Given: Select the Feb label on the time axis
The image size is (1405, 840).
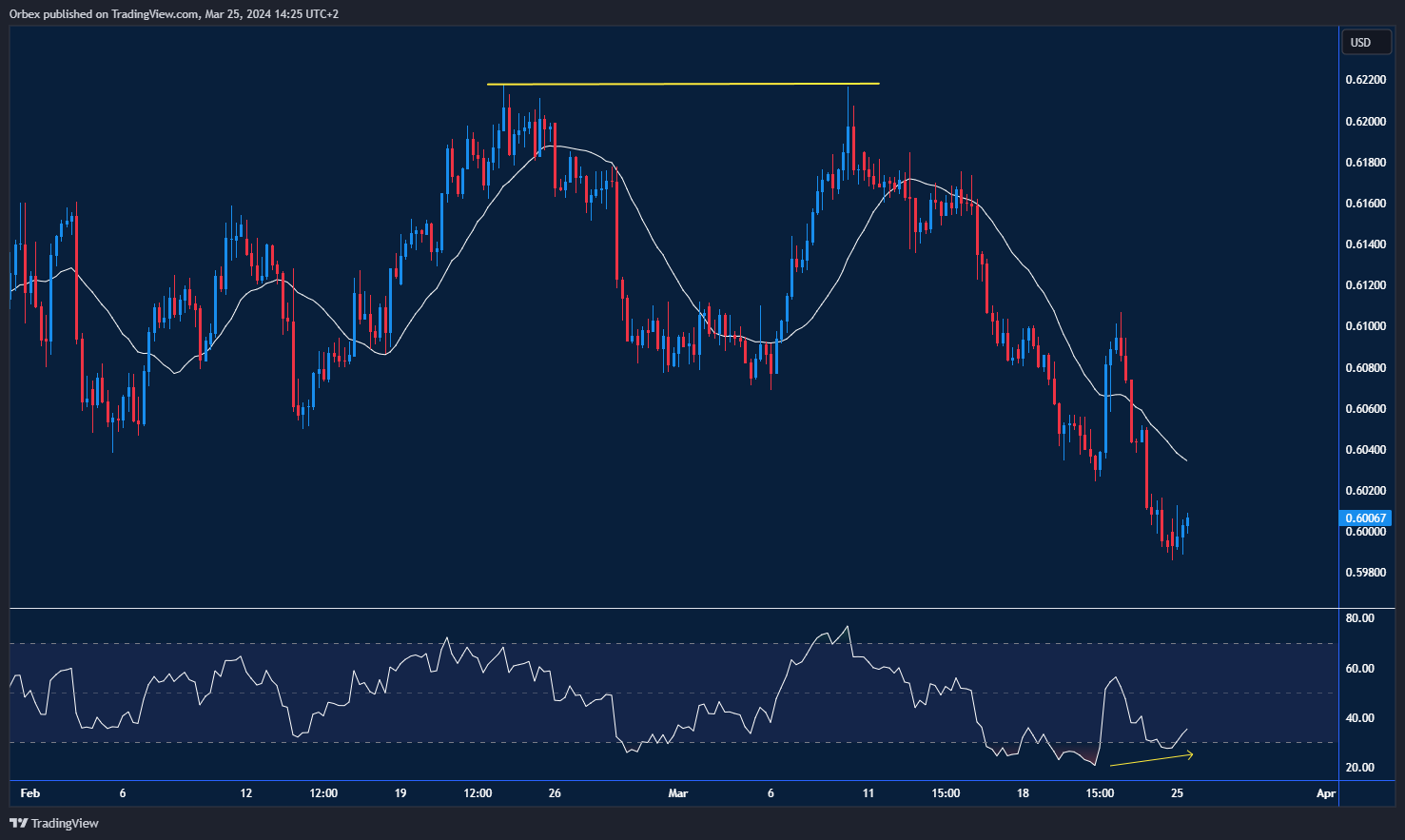Looking at the screenshot, I should [x=29, y=791].
